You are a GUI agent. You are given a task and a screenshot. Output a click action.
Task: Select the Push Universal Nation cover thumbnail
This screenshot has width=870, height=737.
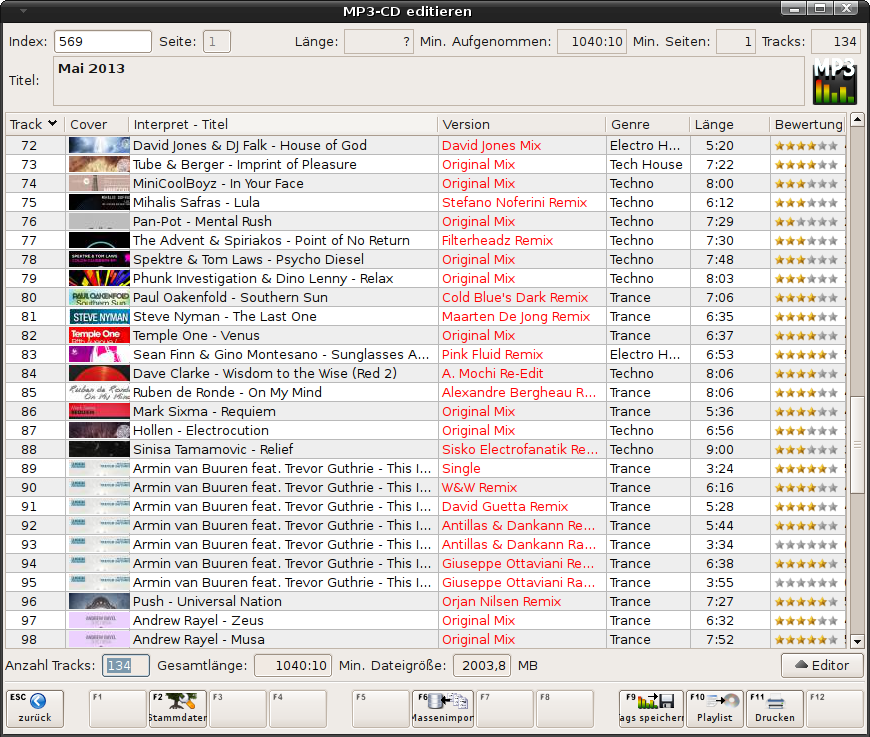(x=99, y=602)
